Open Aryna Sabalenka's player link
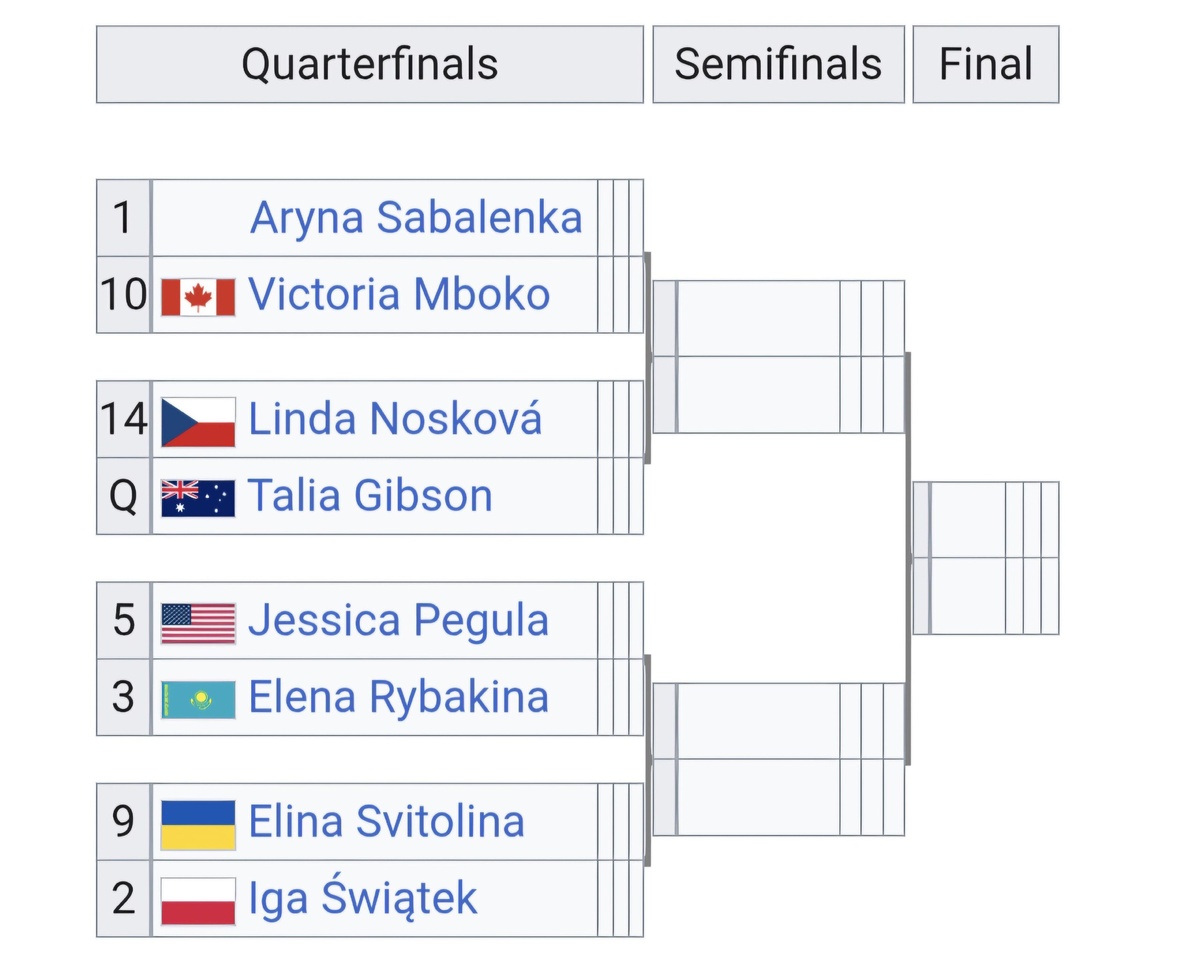 pos(416,218)
